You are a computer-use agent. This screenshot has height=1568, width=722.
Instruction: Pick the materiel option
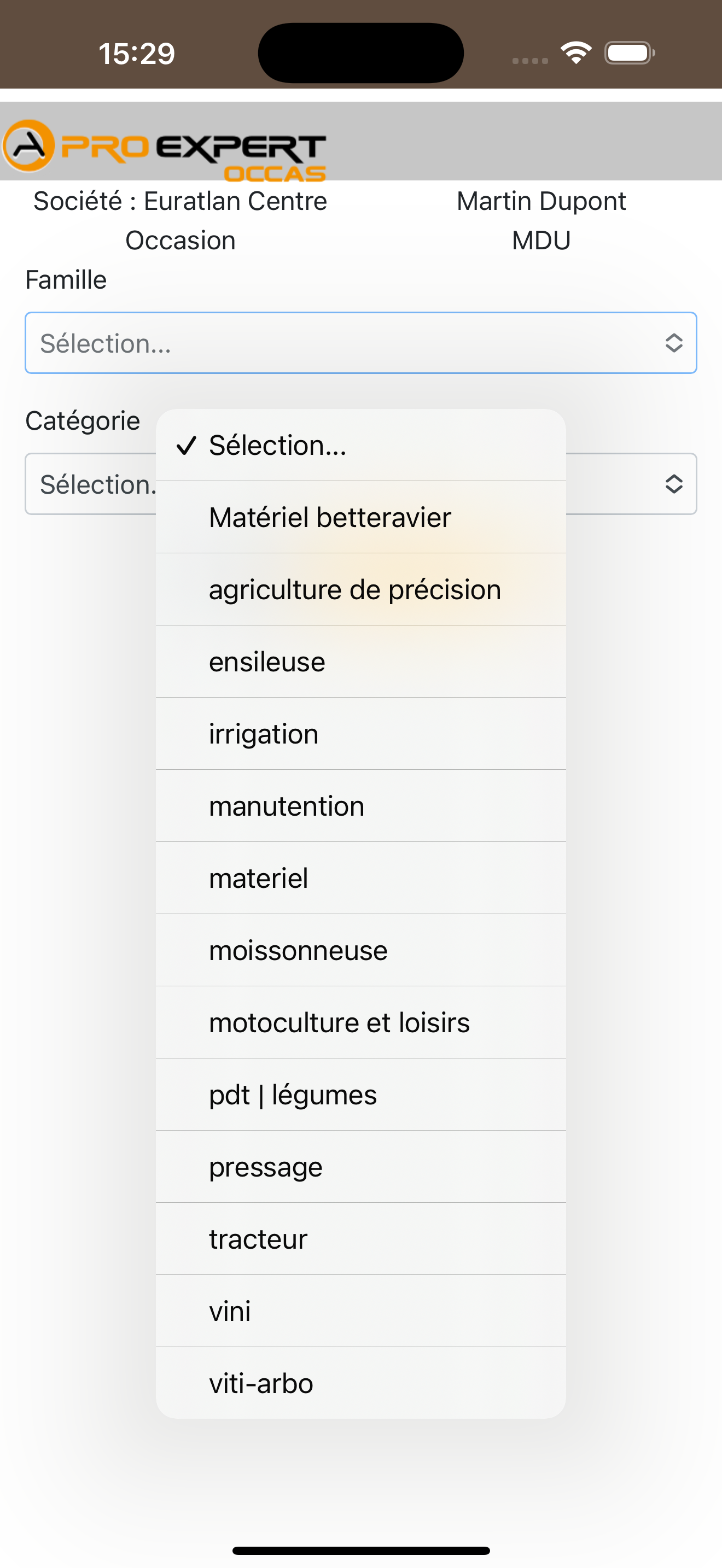(x=361, y=877)
